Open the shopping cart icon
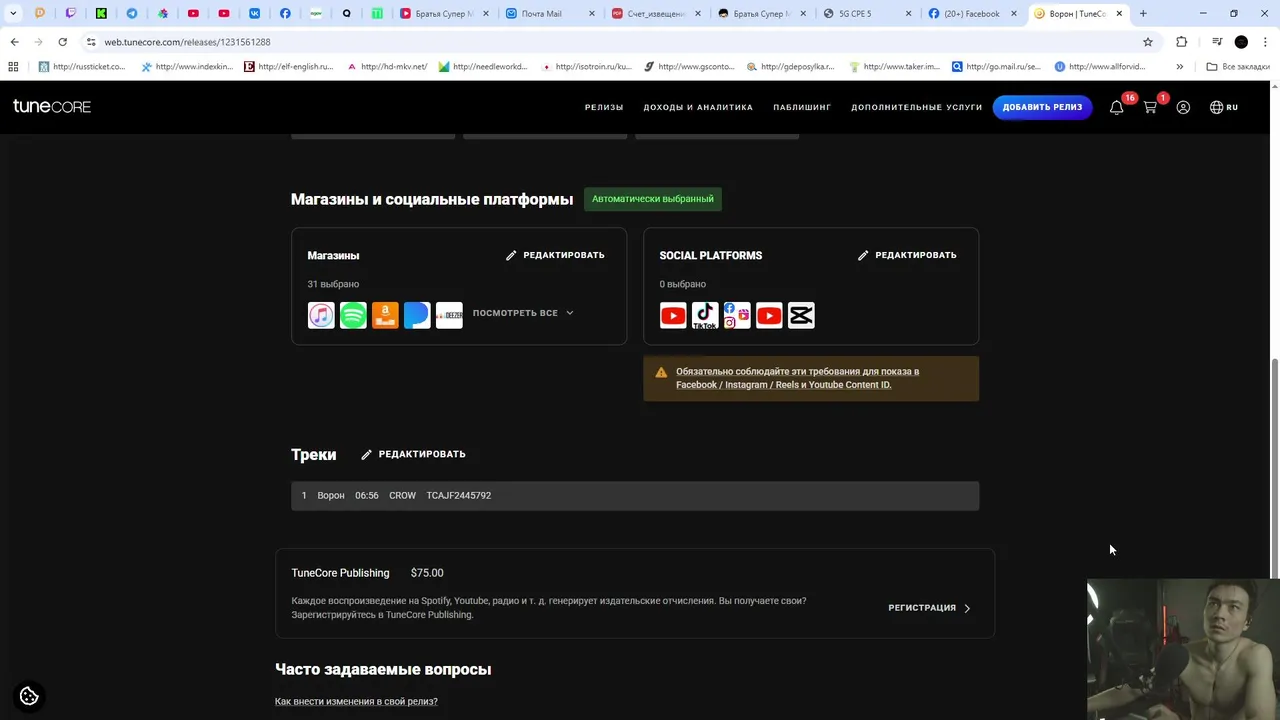Viewport: 1280px width, 720px height. (1150, 107)
